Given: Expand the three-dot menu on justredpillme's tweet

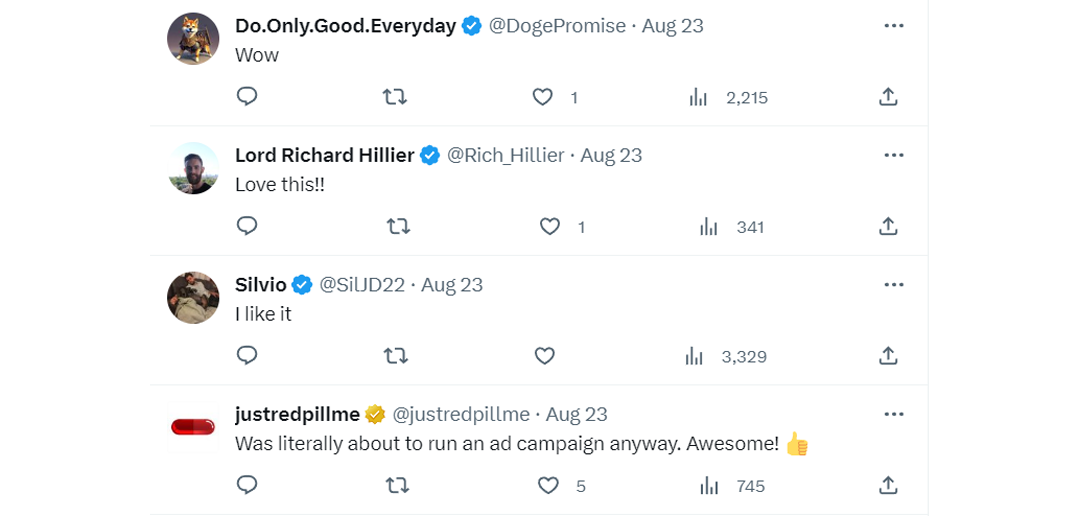Looking at the screenshot, I should [x=893, y=414].
